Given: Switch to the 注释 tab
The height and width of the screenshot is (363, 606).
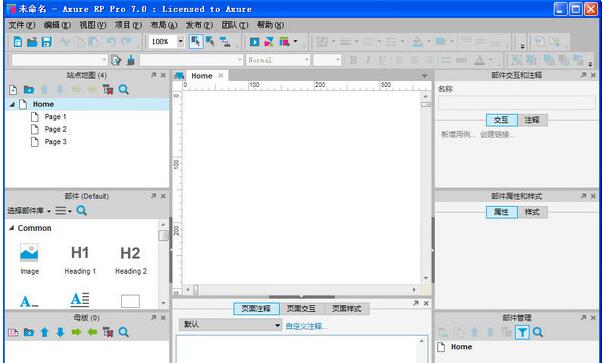Looking at the screenshot, I should click(532, 120).
